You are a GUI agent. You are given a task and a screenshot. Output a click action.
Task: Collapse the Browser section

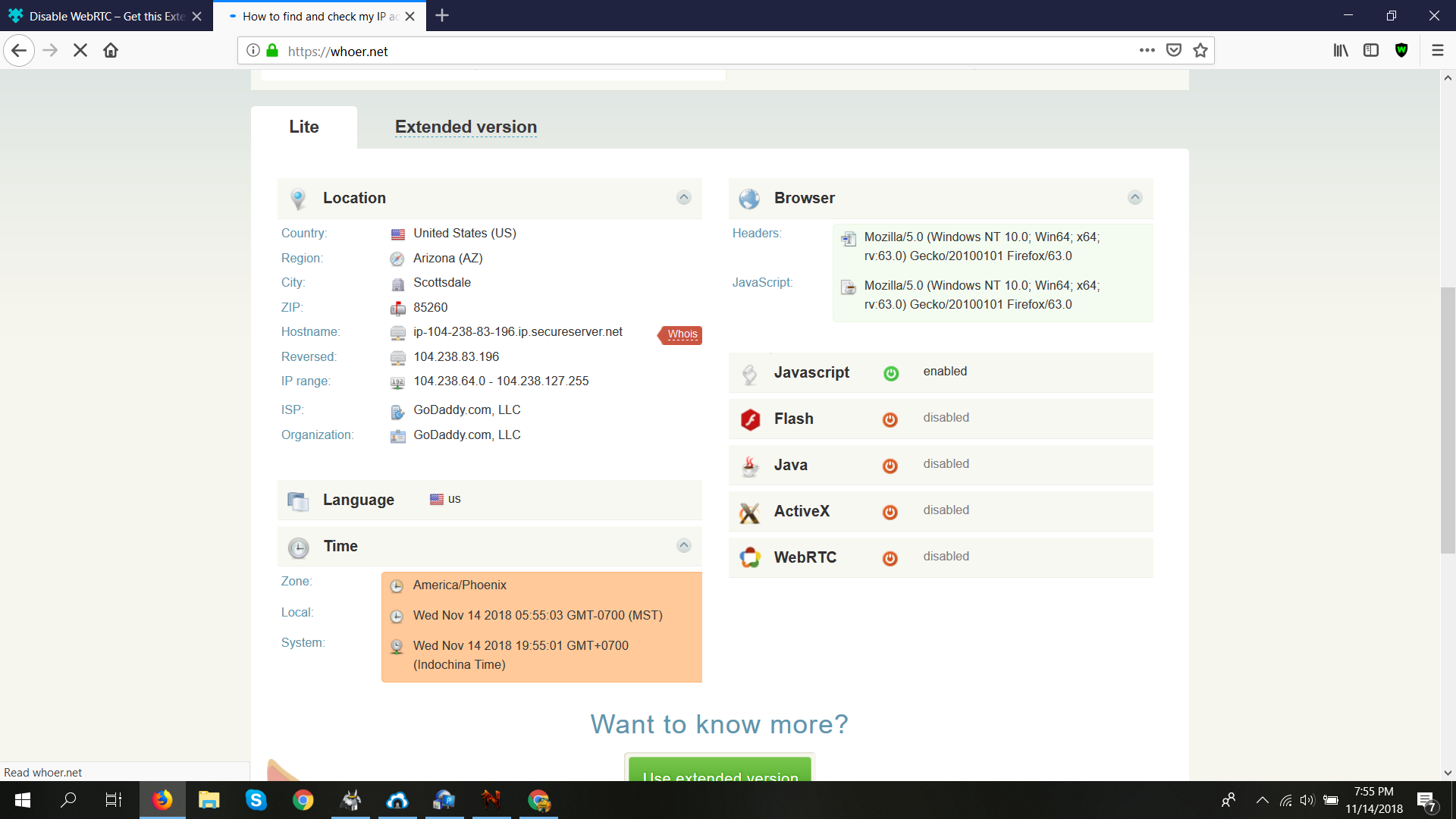pyautogui.click(x=1134, y=198)
